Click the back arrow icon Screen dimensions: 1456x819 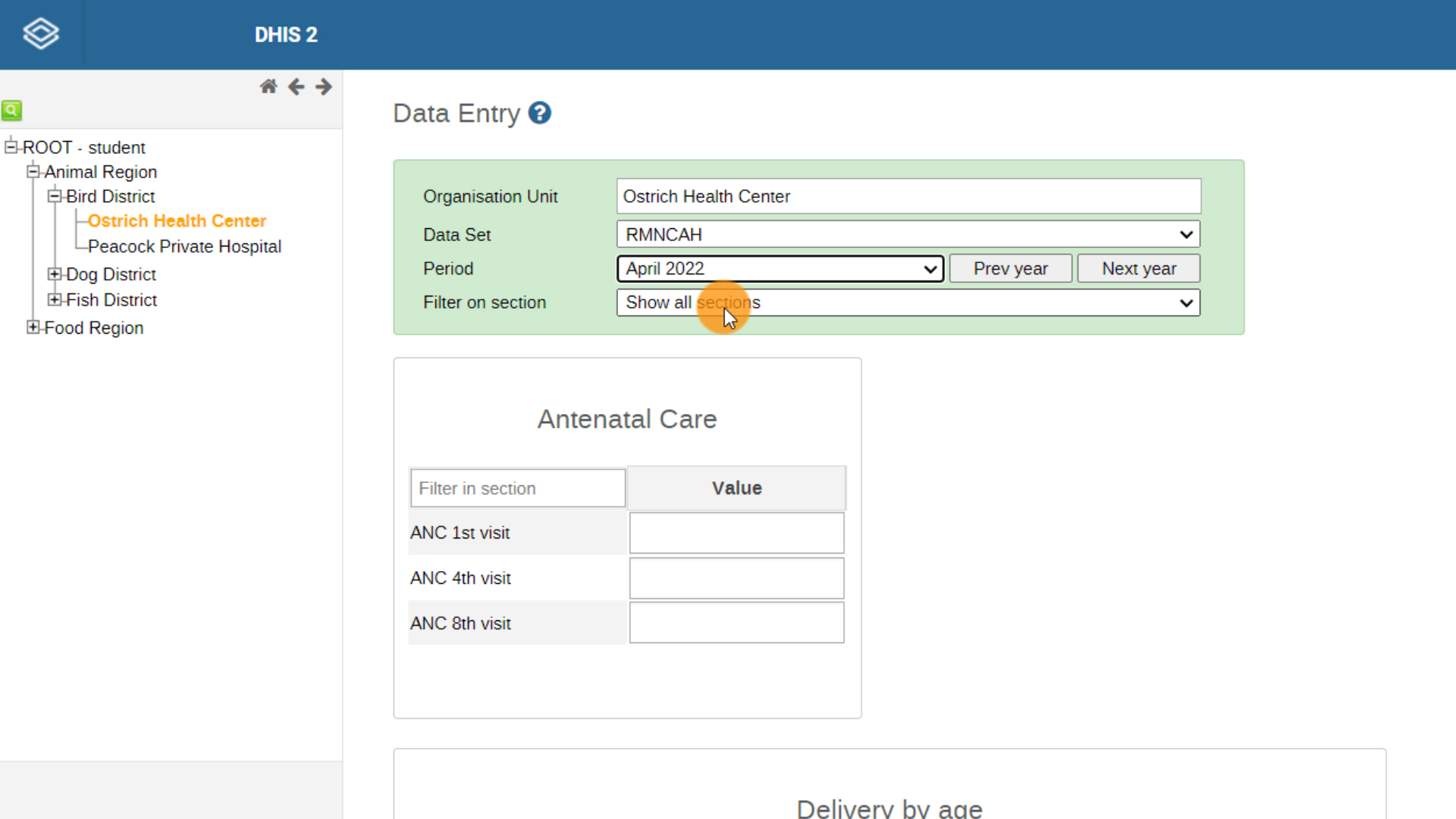(297, 86)
